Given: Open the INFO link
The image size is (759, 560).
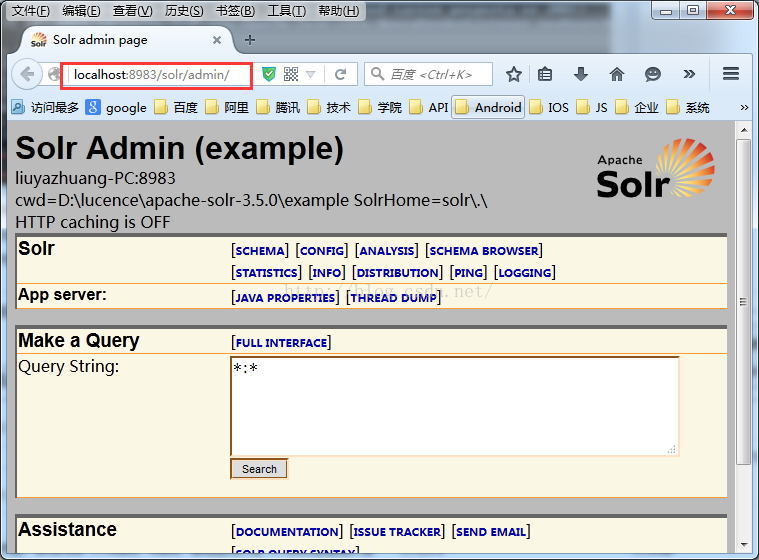Looking at the screenshot, I should tap(327, 272).
